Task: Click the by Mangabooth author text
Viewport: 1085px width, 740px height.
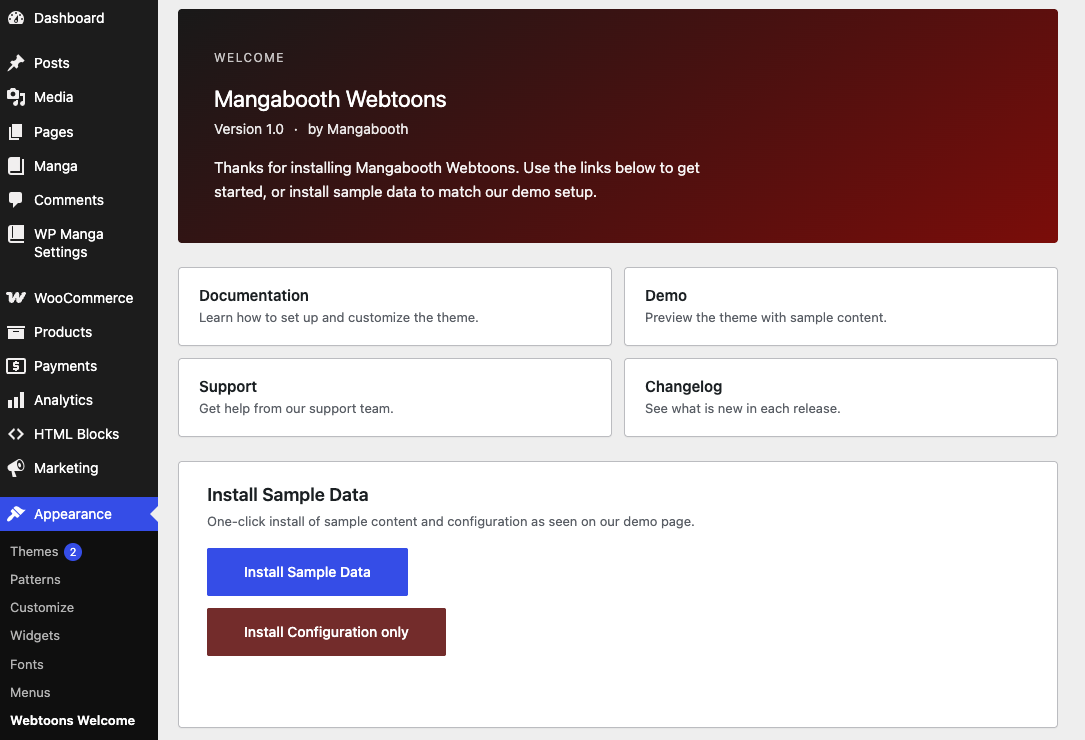Action: [x=358, y=129]
